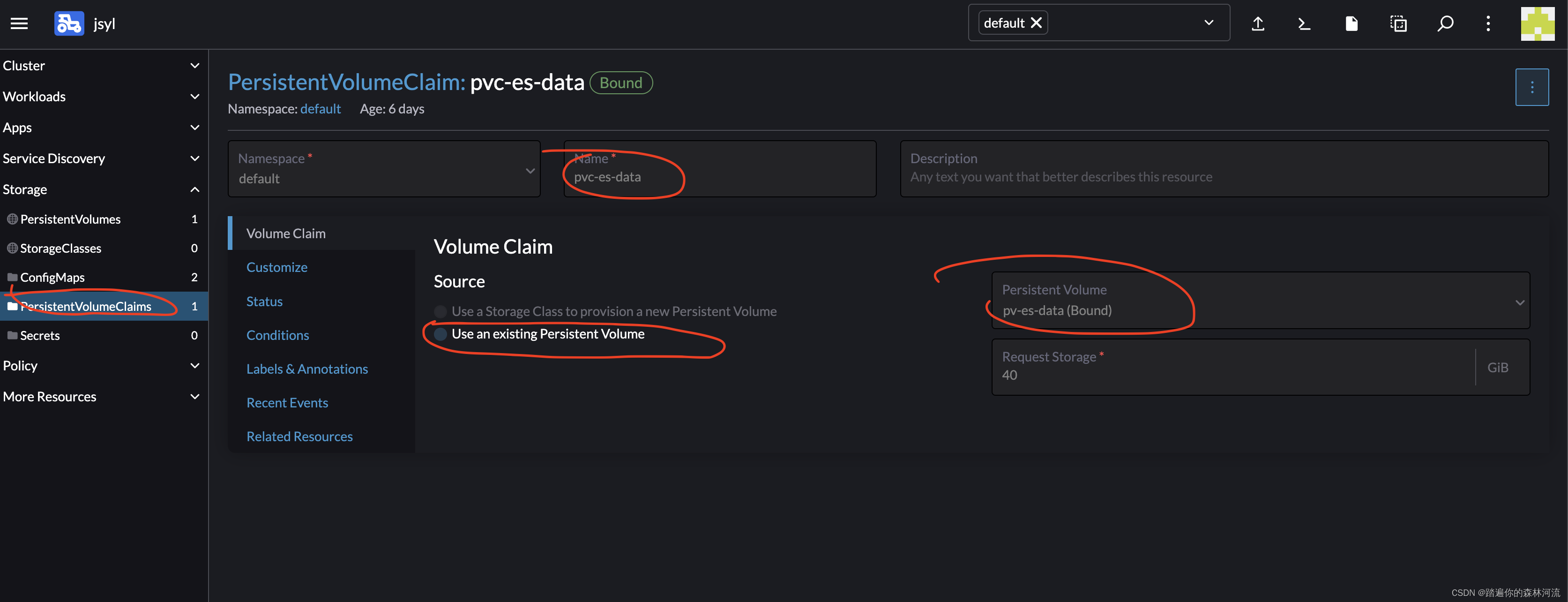The height and width of the screenshot is (602, 1568).
Task: Toggle the Bound status indicator badge
Action: 620,82
